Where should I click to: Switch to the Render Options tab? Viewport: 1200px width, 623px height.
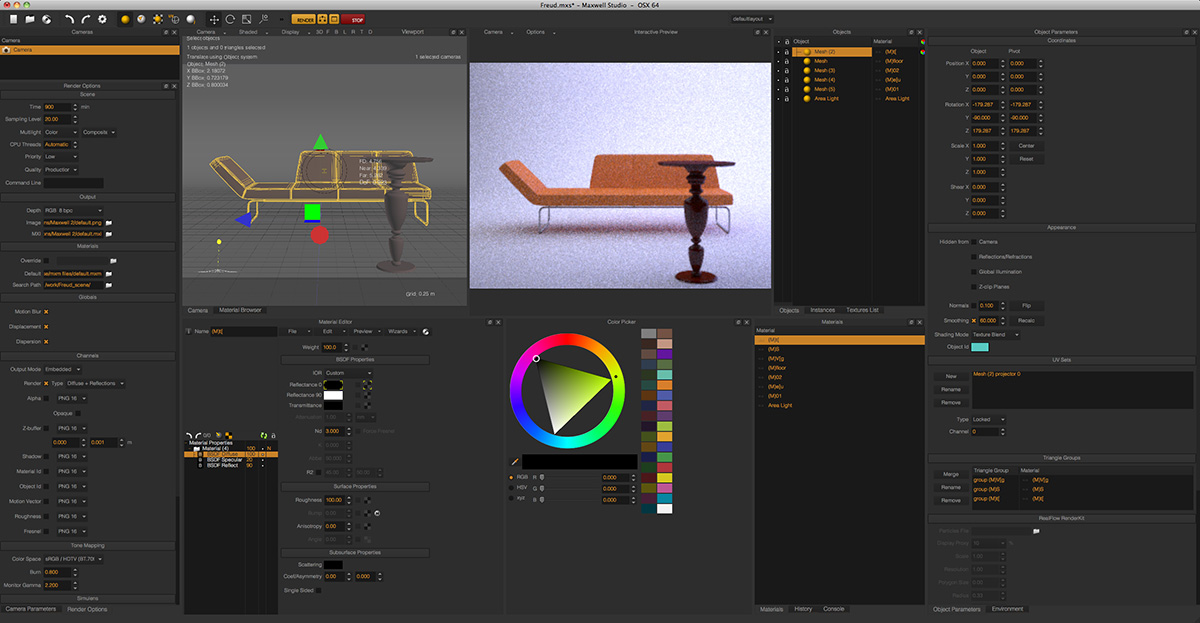click(87, 609)
